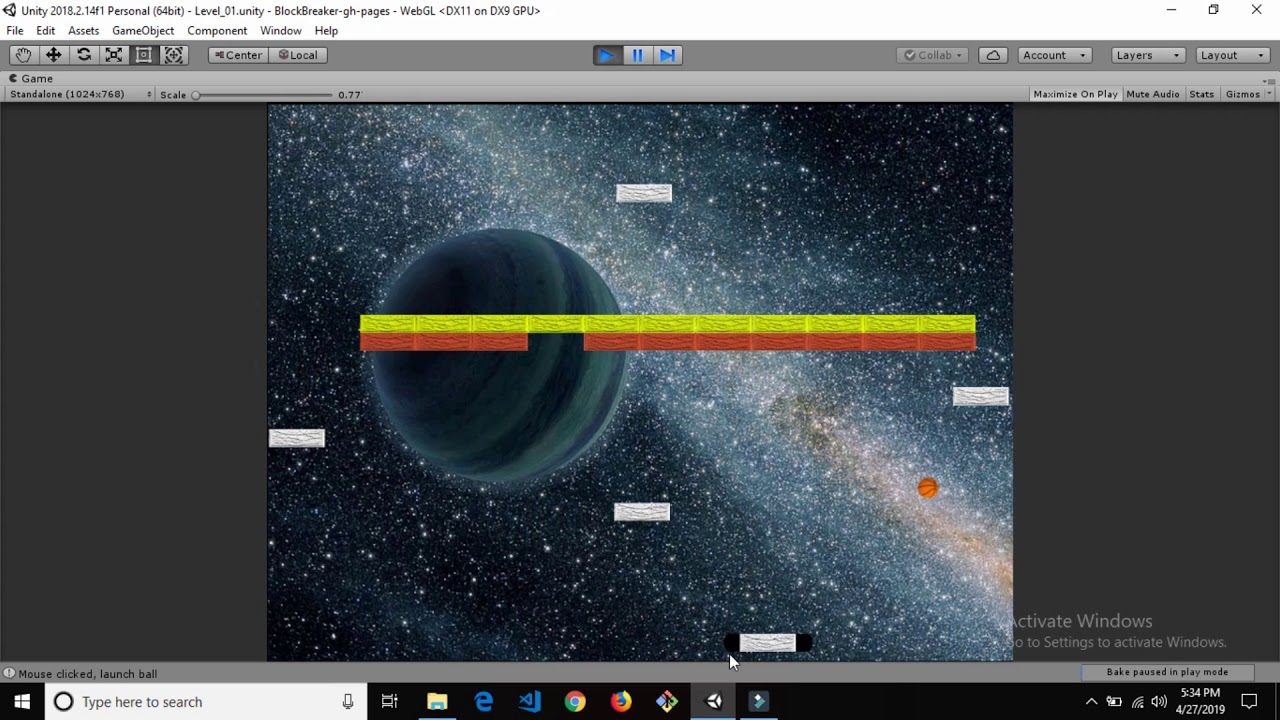Open the Component menu
The height and width of the screenshot is (720, 1280).
tap(217, 31)
